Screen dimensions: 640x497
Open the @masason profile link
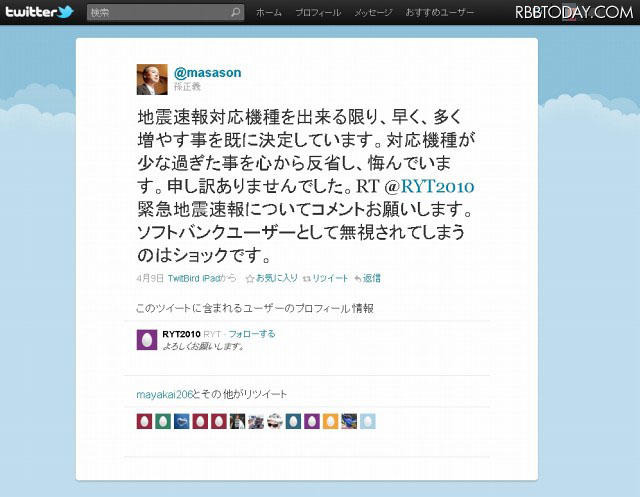point(207,73)
